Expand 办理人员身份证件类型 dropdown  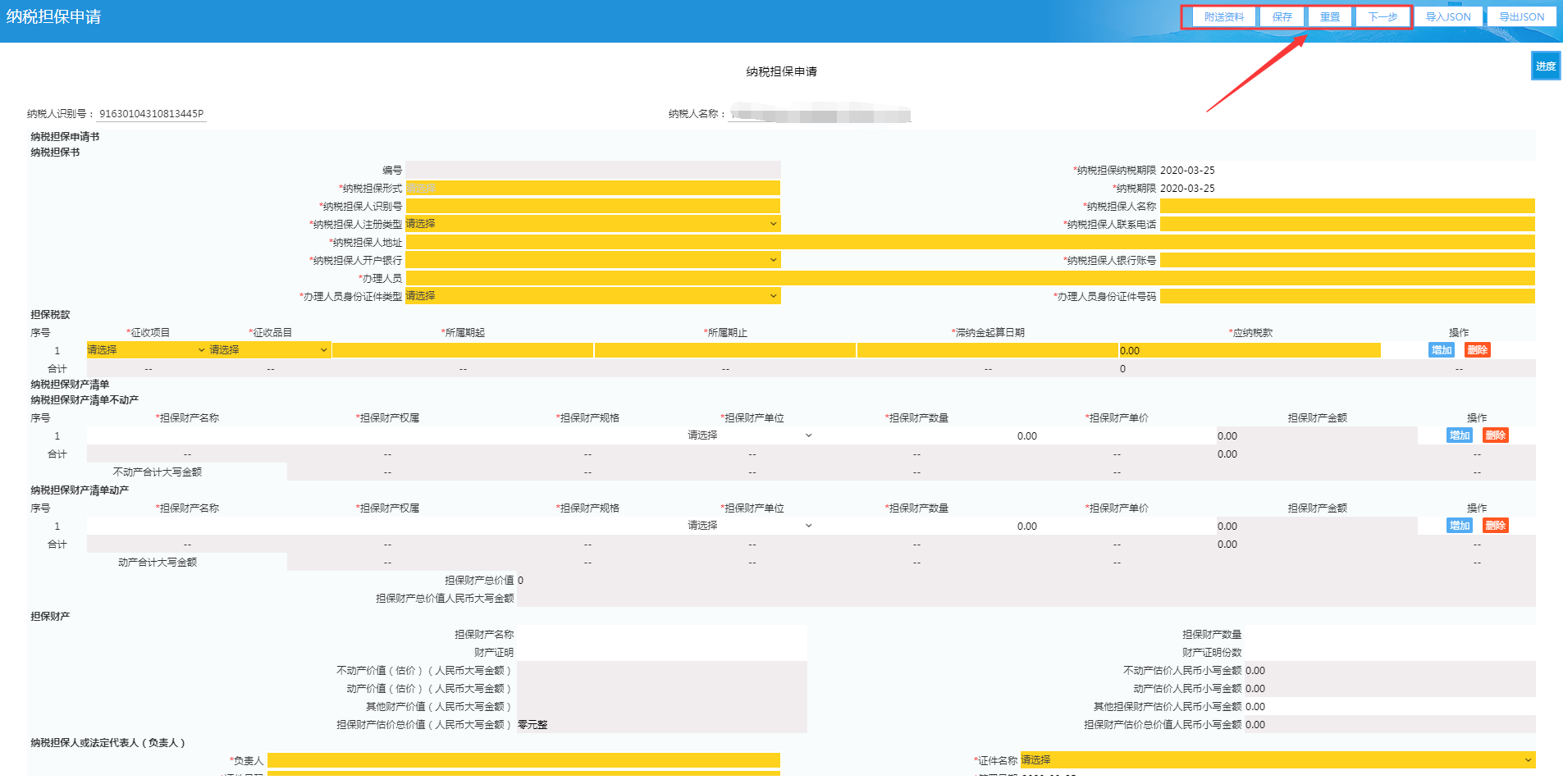coord(592,296)
